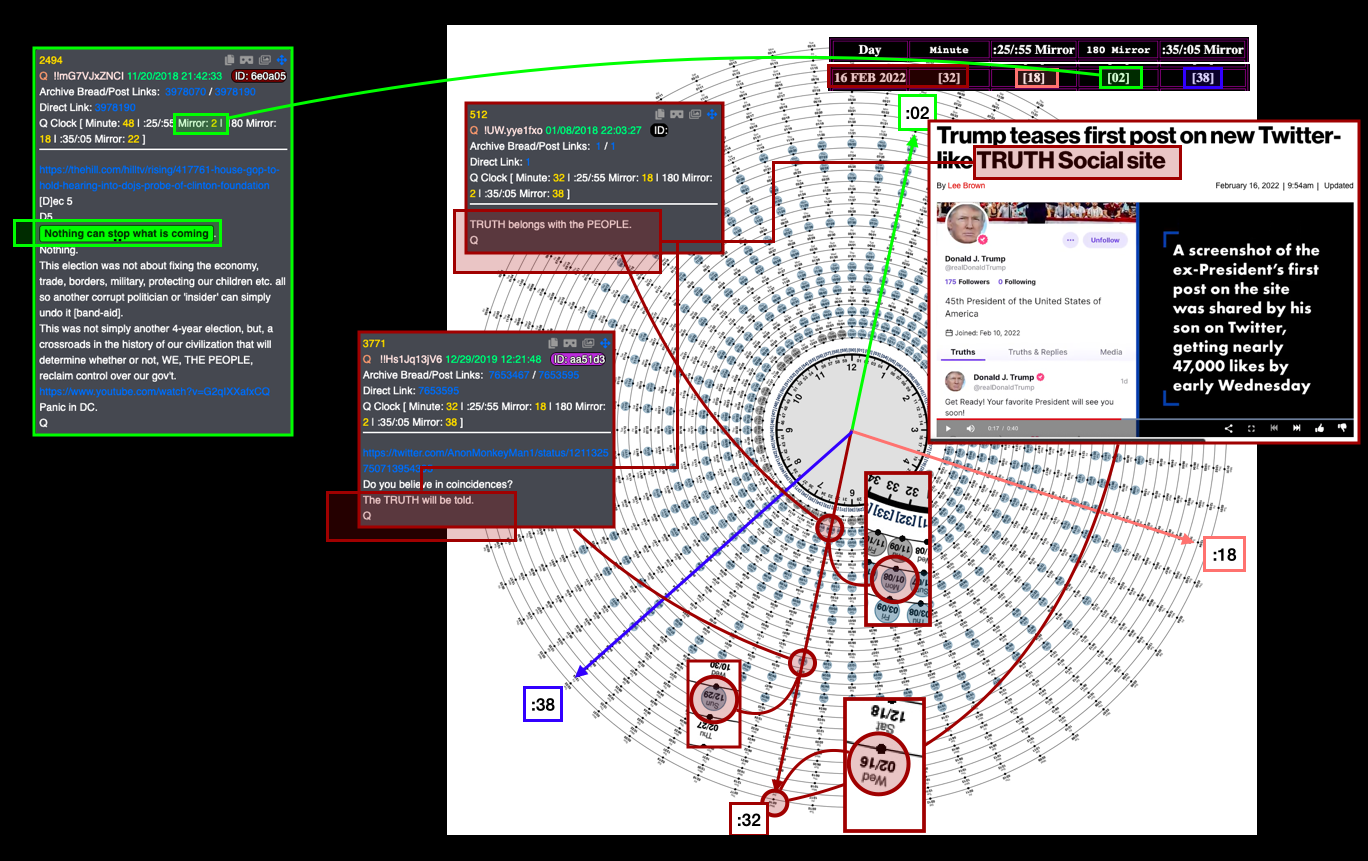The image size is (1368, 861).
Task: Click post number 3771
Action: [x=374, y=344]
